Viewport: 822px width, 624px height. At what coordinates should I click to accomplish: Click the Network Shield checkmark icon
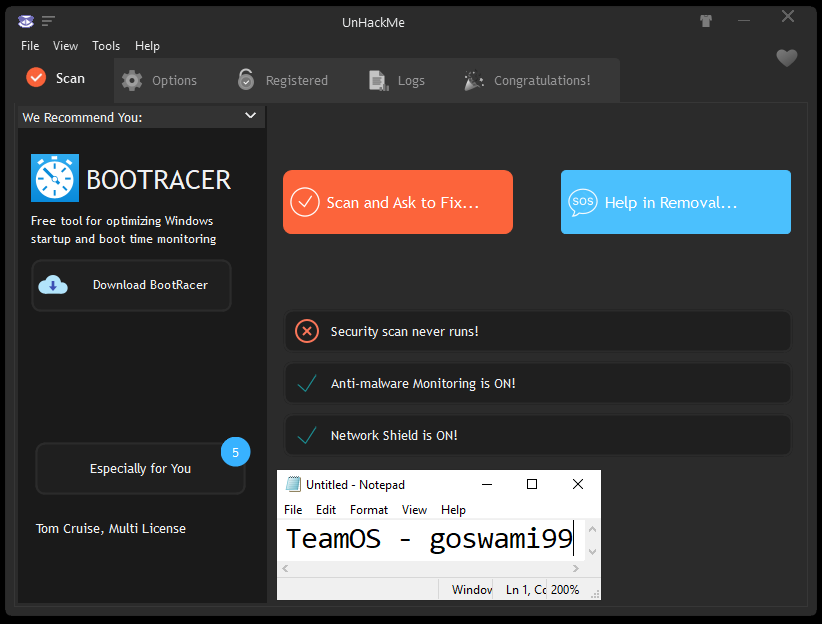pyautogui.click(x=307, y=435)
